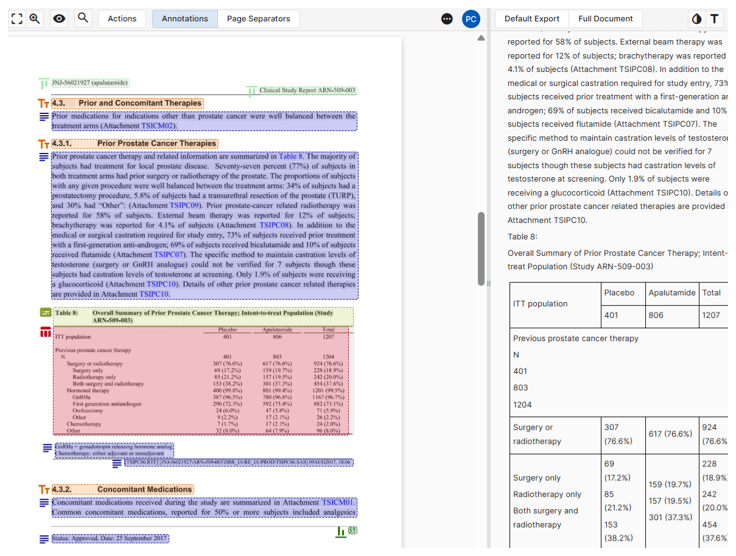Toggle the Annotations view button

(x=184, y=18)
